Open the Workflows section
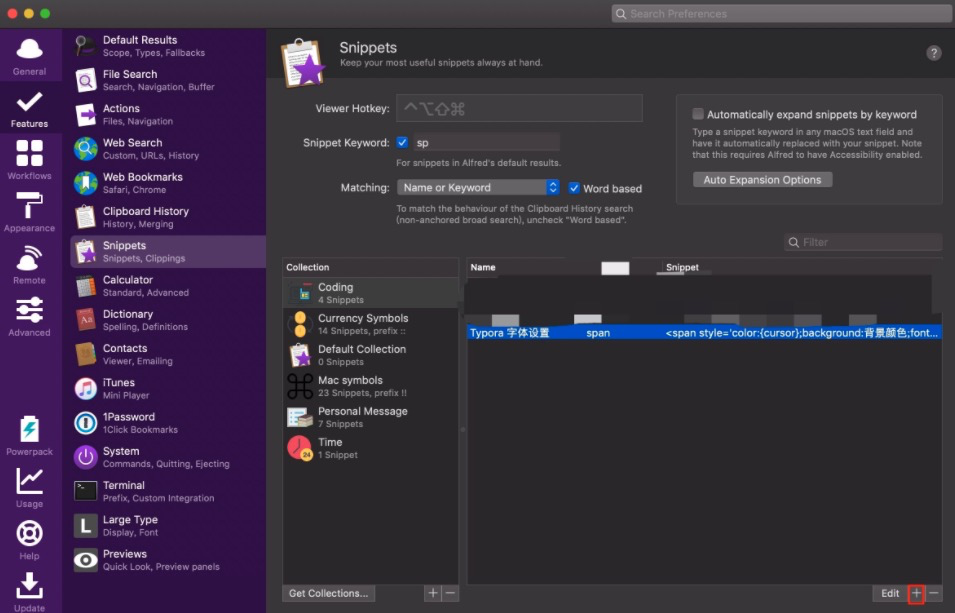955x613 pixels. click(x=29, y=160)
